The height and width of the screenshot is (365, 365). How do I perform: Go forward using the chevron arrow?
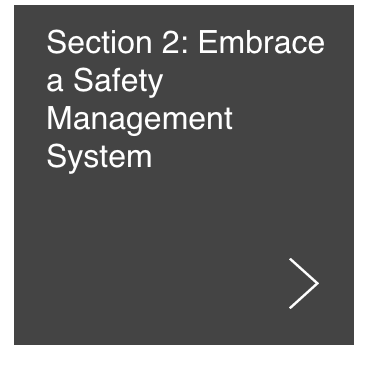[304, 283]
